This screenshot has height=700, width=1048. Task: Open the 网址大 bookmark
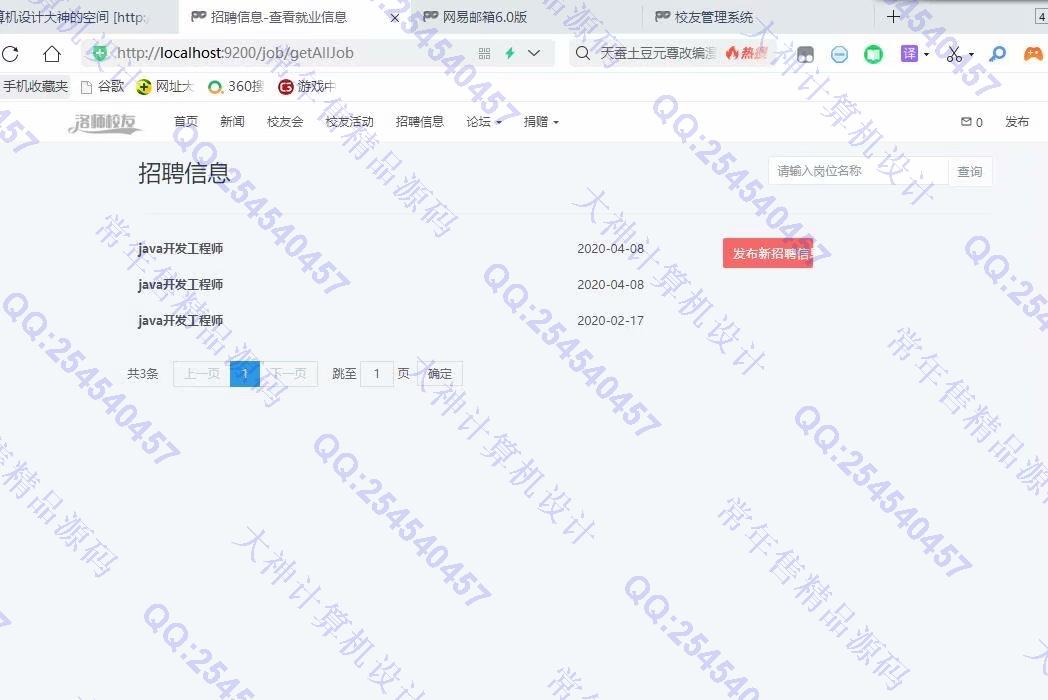164,86
